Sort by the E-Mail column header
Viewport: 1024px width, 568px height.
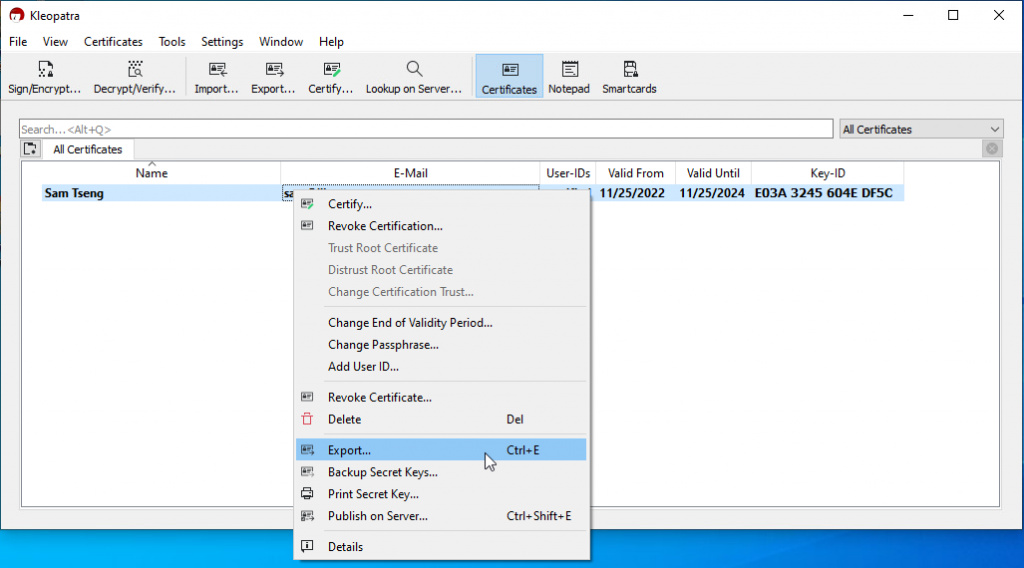(410, 173)
